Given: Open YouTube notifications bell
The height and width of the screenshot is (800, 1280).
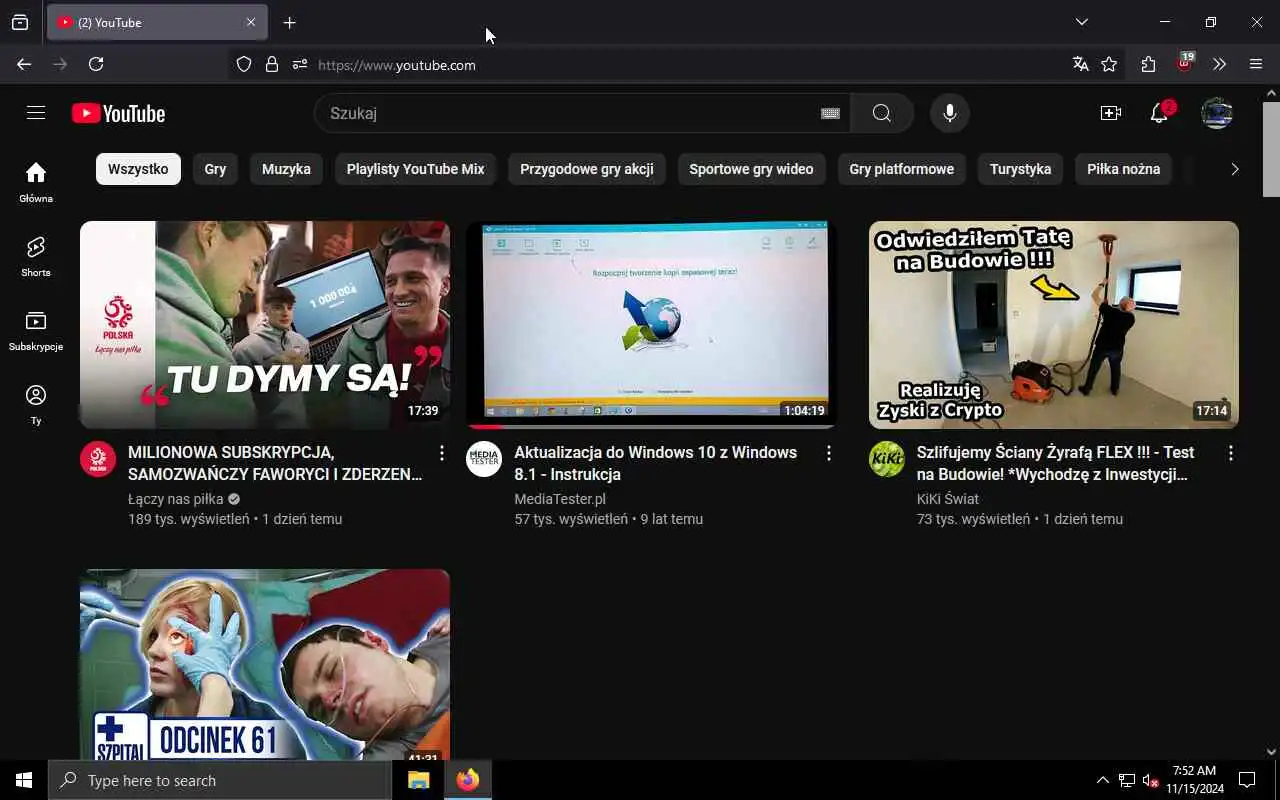Looking at the screenshot, I should pyautogui.click(x=1160, y=113).
